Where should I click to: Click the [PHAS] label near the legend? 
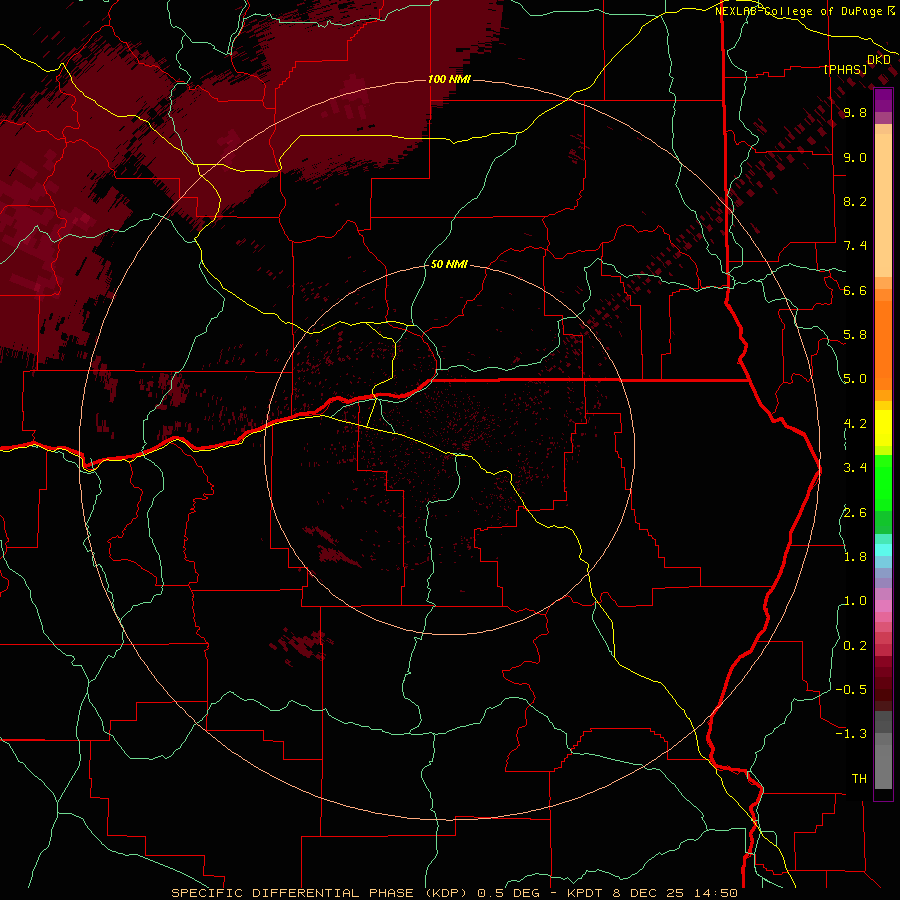click(x=845, y=69)
